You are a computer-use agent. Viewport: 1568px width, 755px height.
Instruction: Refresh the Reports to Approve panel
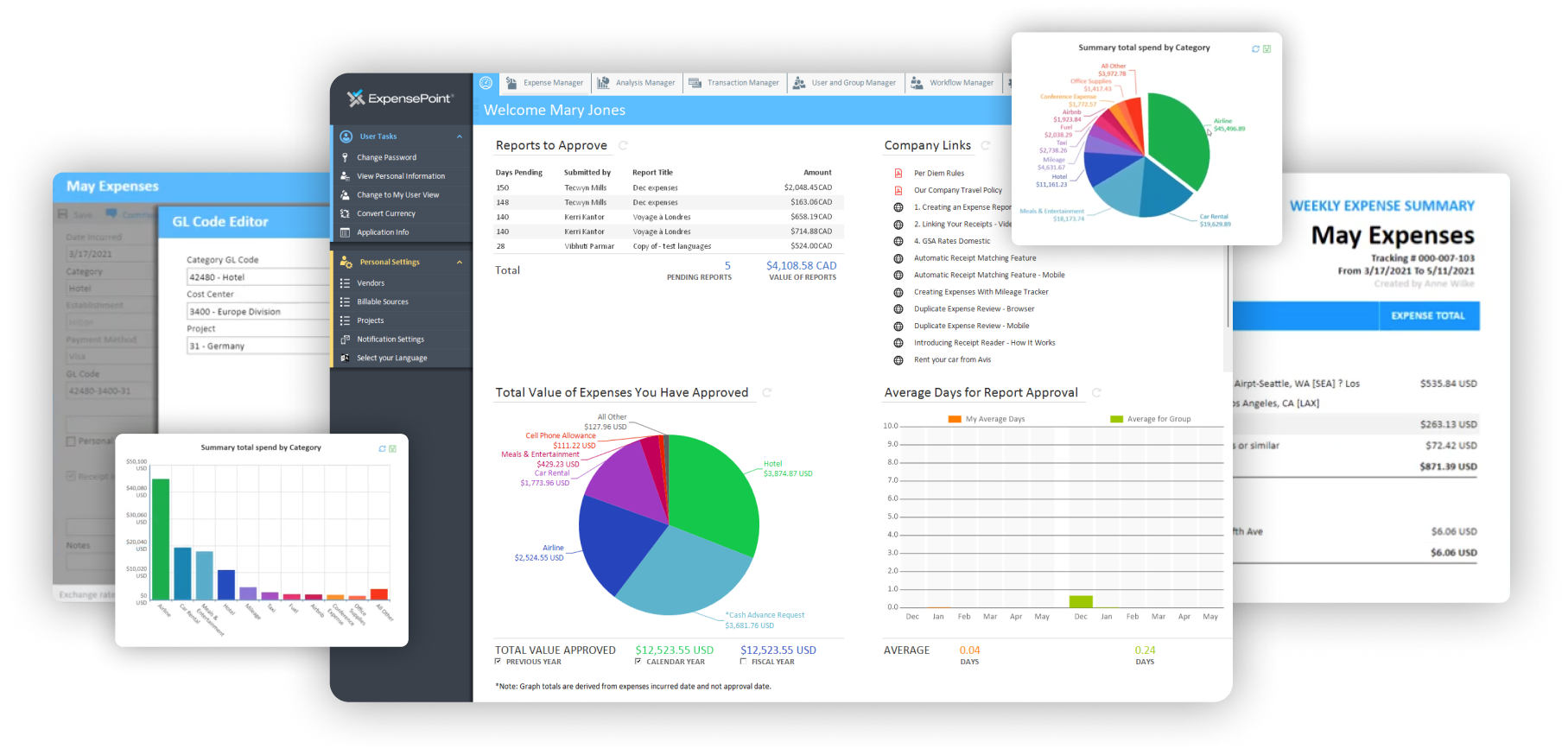coord(623,145)
